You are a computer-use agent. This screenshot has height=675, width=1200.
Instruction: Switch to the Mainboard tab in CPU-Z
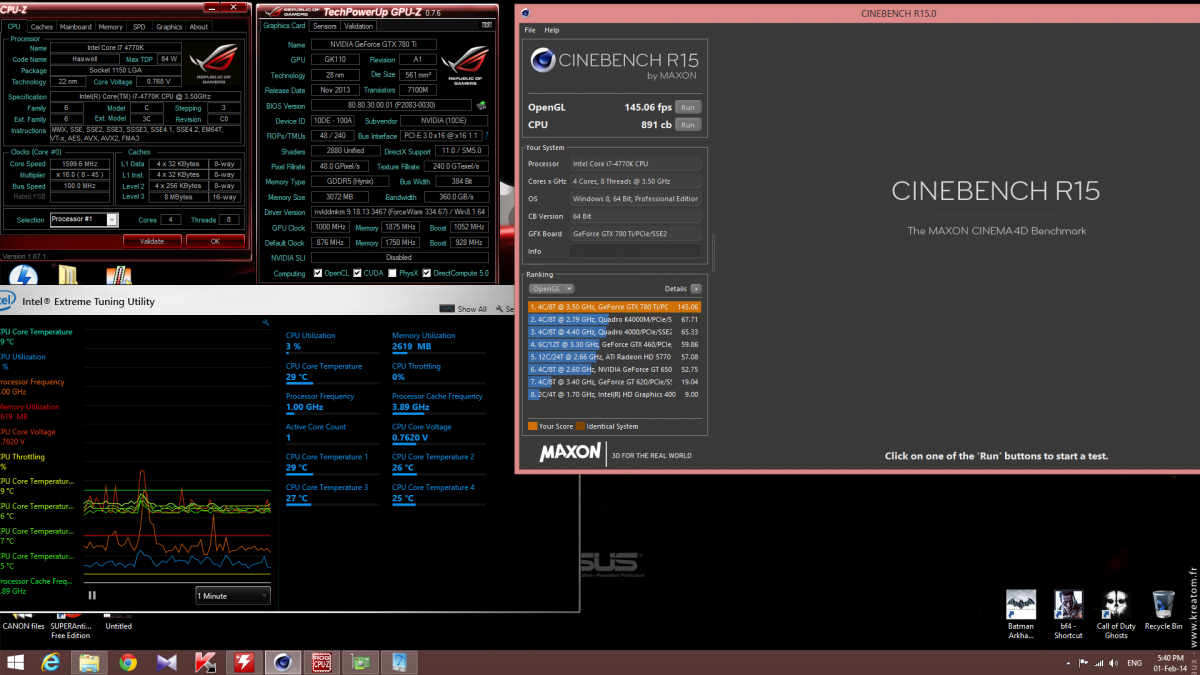tap(76, 27)
